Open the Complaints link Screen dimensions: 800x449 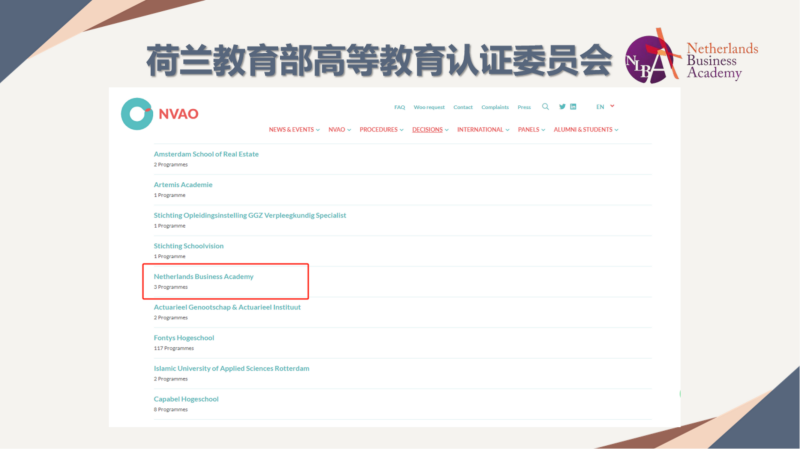[x=495, y=107]
